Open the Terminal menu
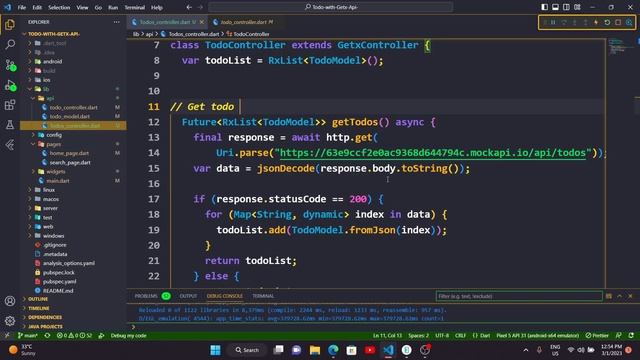Screen dimensions: 640x360 [134, 7]
